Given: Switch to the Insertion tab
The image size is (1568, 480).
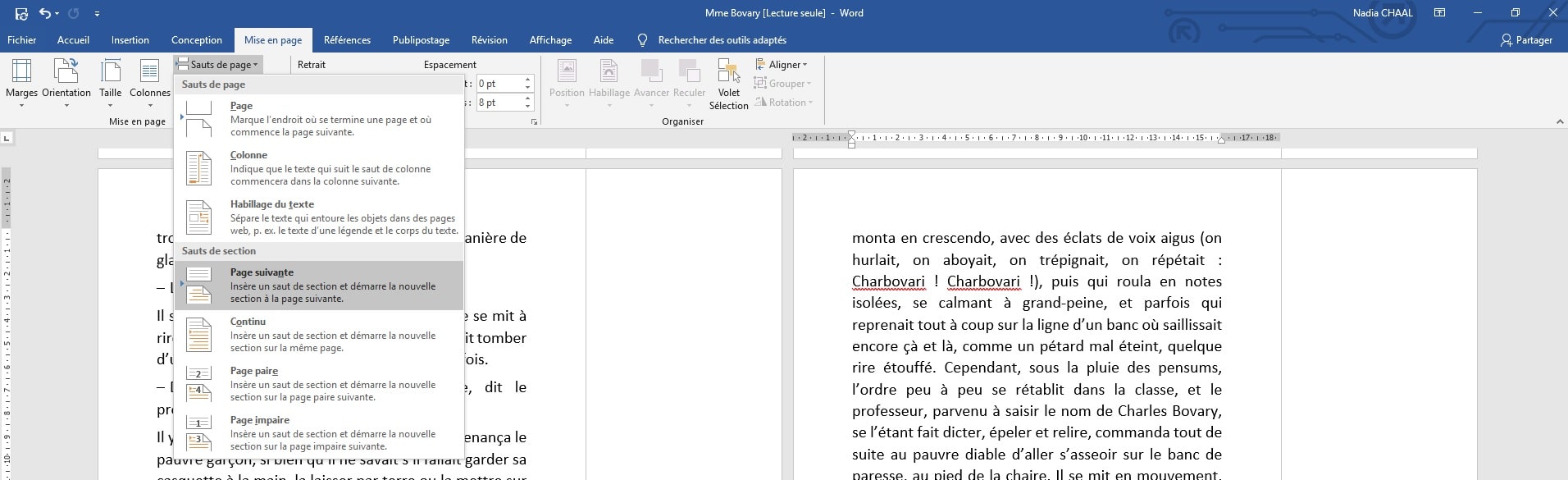Looking at the screenshot, I should [x=130, y=39].
